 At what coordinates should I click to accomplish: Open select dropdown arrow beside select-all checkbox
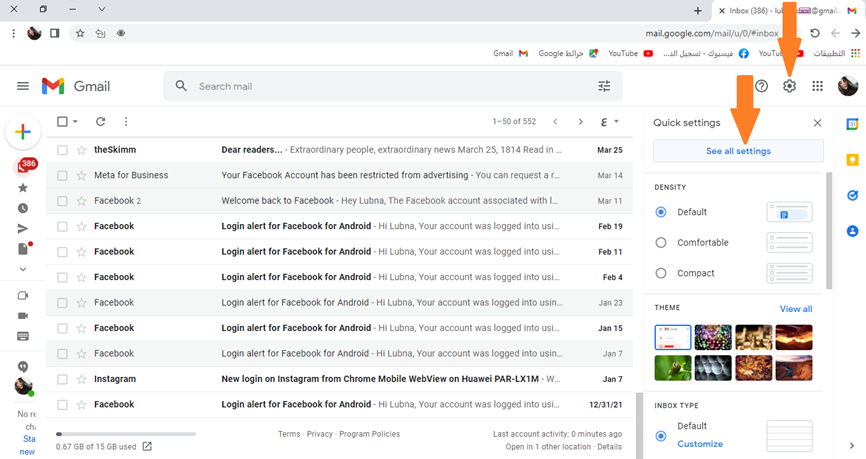point(75,122)
